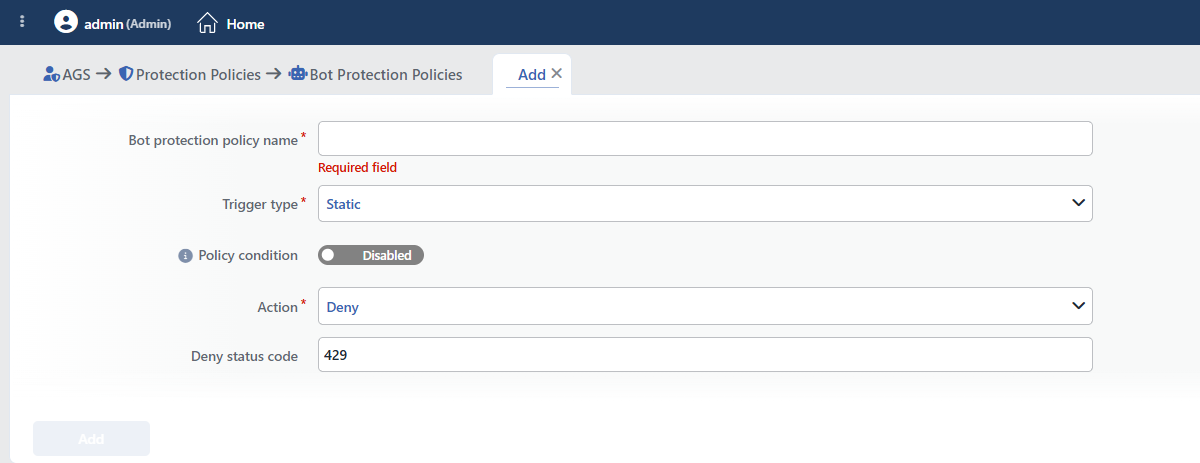The height and width of the screenshot is (463, 1200).
Task: Click the Deny status code label
Action: tap(244, 356)
